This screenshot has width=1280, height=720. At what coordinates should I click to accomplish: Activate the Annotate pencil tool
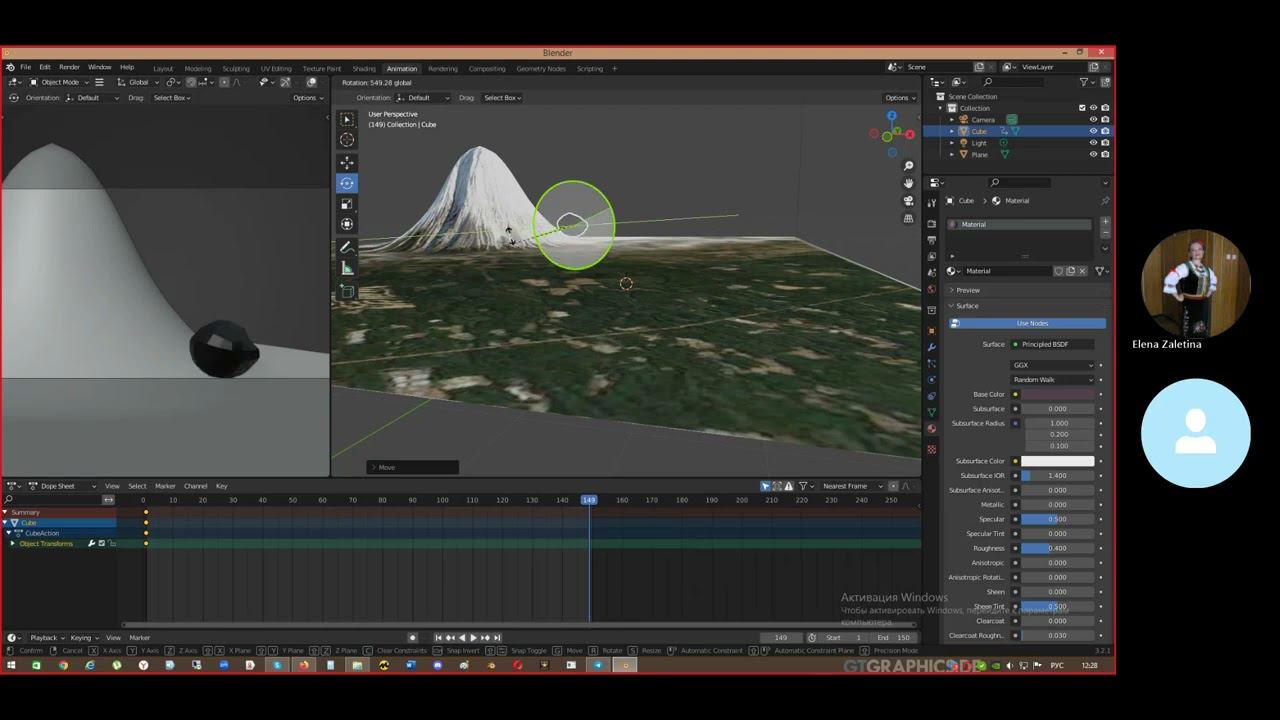[347, 247]
